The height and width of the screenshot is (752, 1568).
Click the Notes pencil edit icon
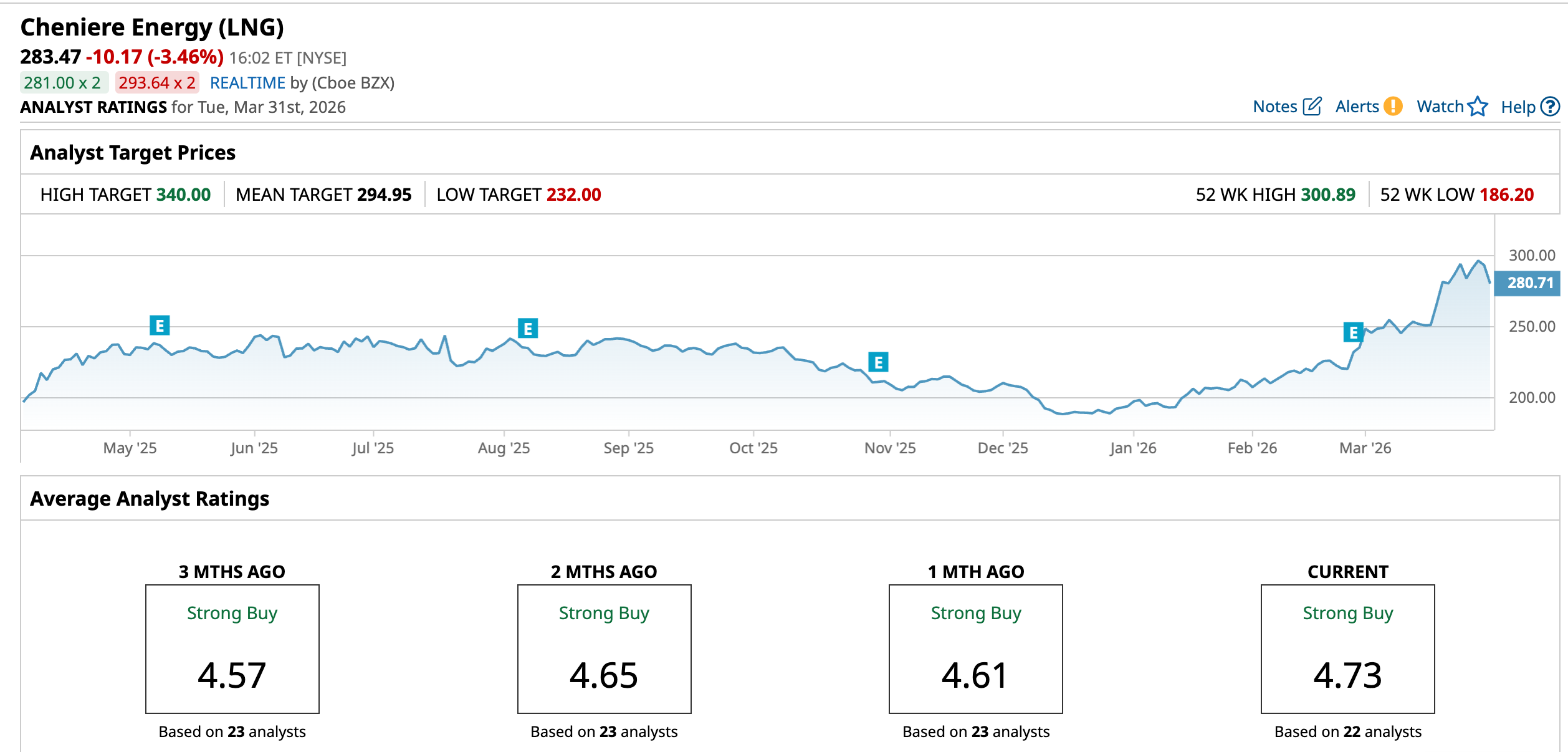point(1312,107)
